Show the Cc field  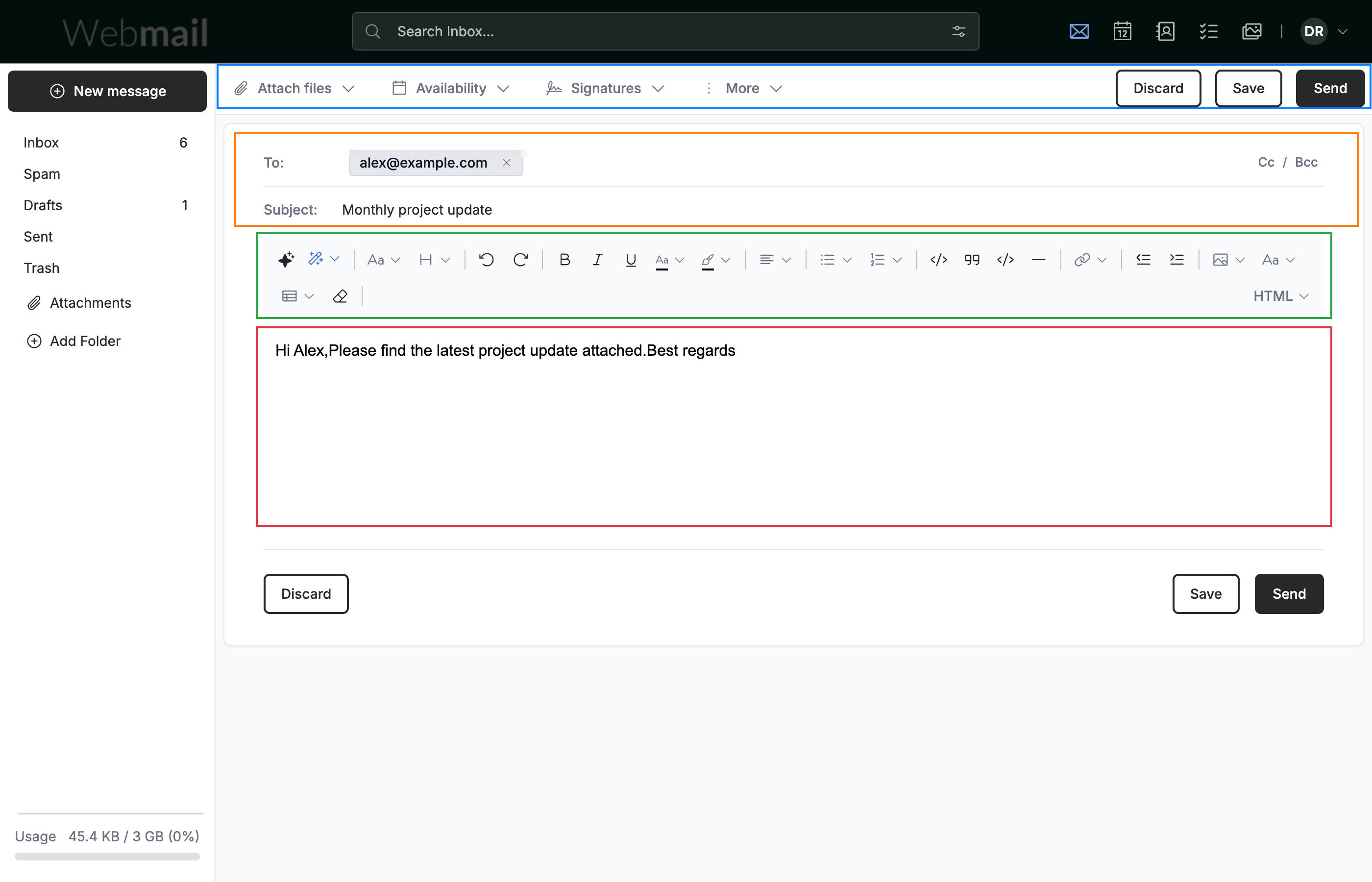point(1266,162)
